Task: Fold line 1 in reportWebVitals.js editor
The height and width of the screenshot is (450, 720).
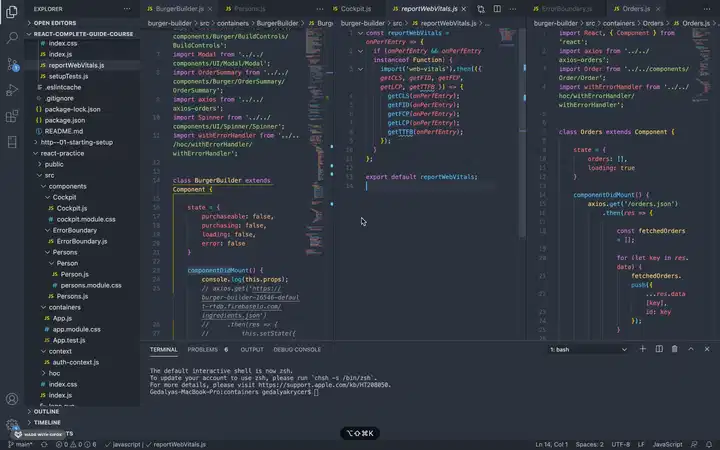Action: coord(360,33)
